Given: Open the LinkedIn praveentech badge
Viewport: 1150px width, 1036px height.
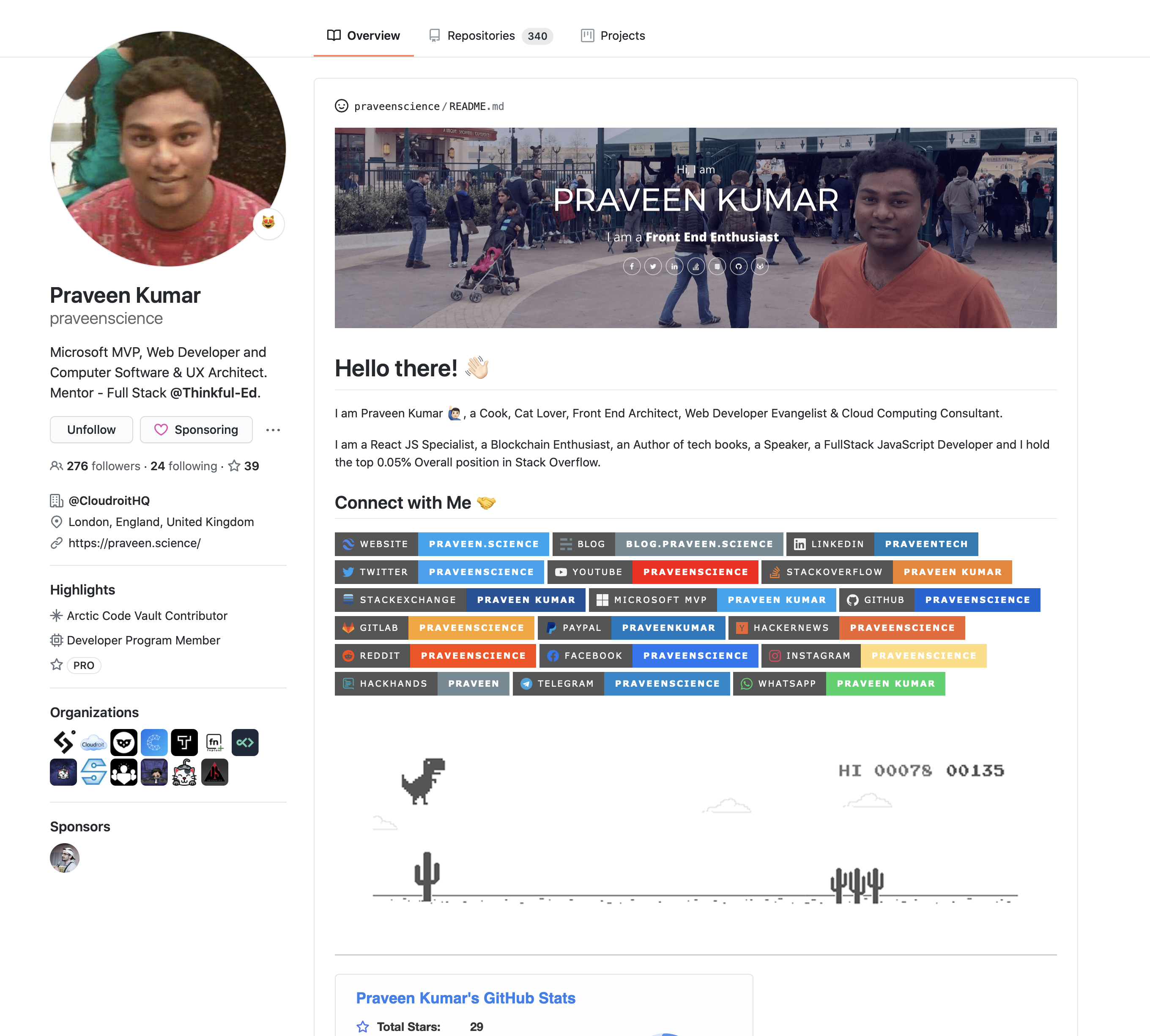Looking at the screenshot, I should pos(882,544).
